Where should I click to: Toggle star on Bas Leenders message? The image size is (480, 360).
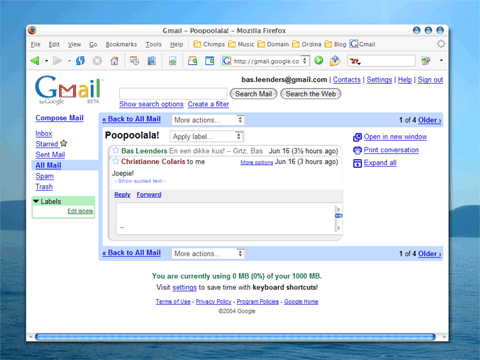pyautogui.click(x=116, y=150)
